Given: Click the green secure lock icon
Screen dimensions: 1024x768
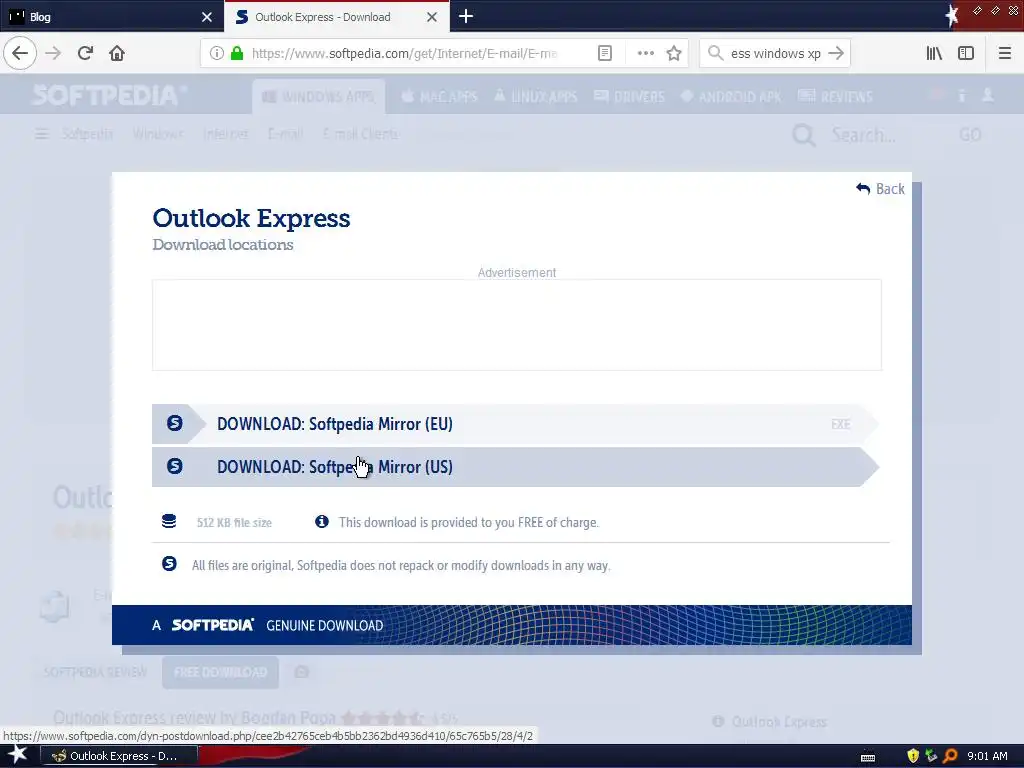Looking at the screenshot, I should pos(237,53).
